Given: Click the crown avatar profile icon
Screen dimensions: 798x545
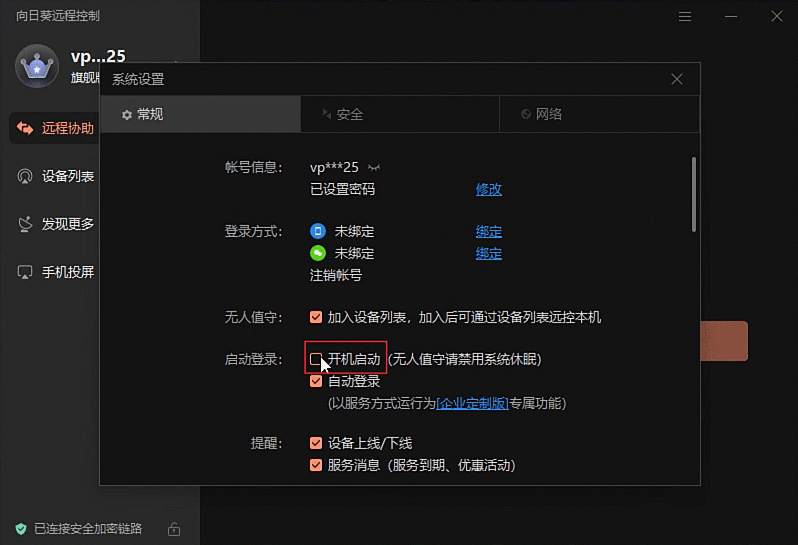Looking at the screenshot, I should pyautogui.click(x=38, y=67).
